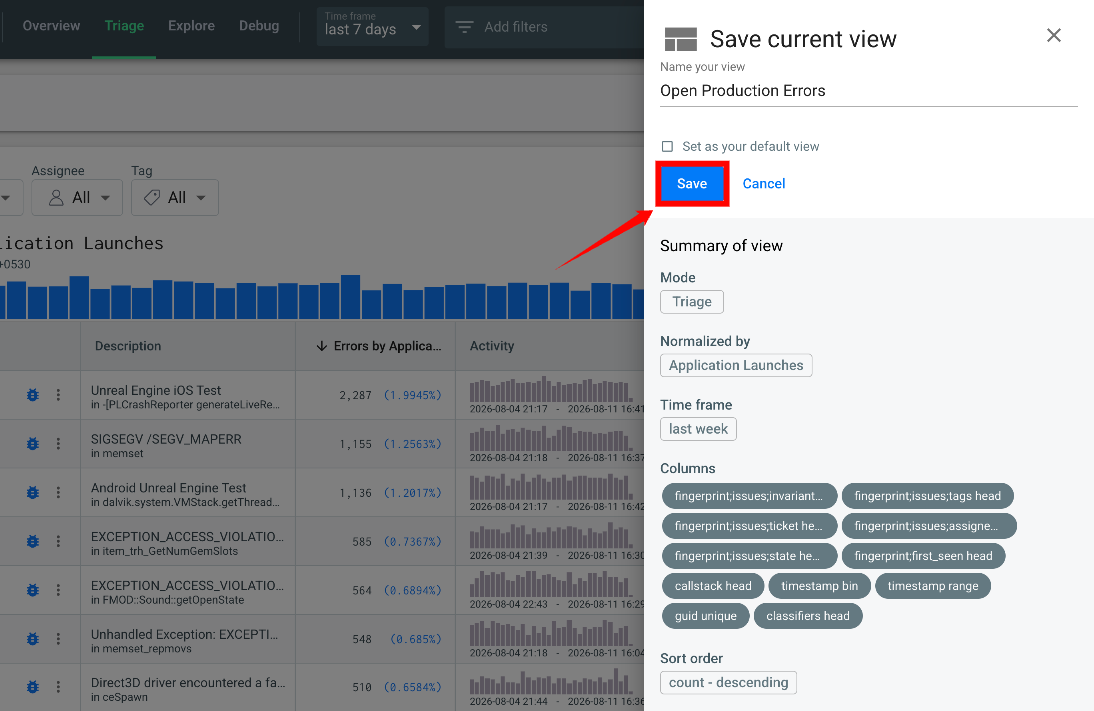
Task: Click the Cancel link
Action: [763, 184]
